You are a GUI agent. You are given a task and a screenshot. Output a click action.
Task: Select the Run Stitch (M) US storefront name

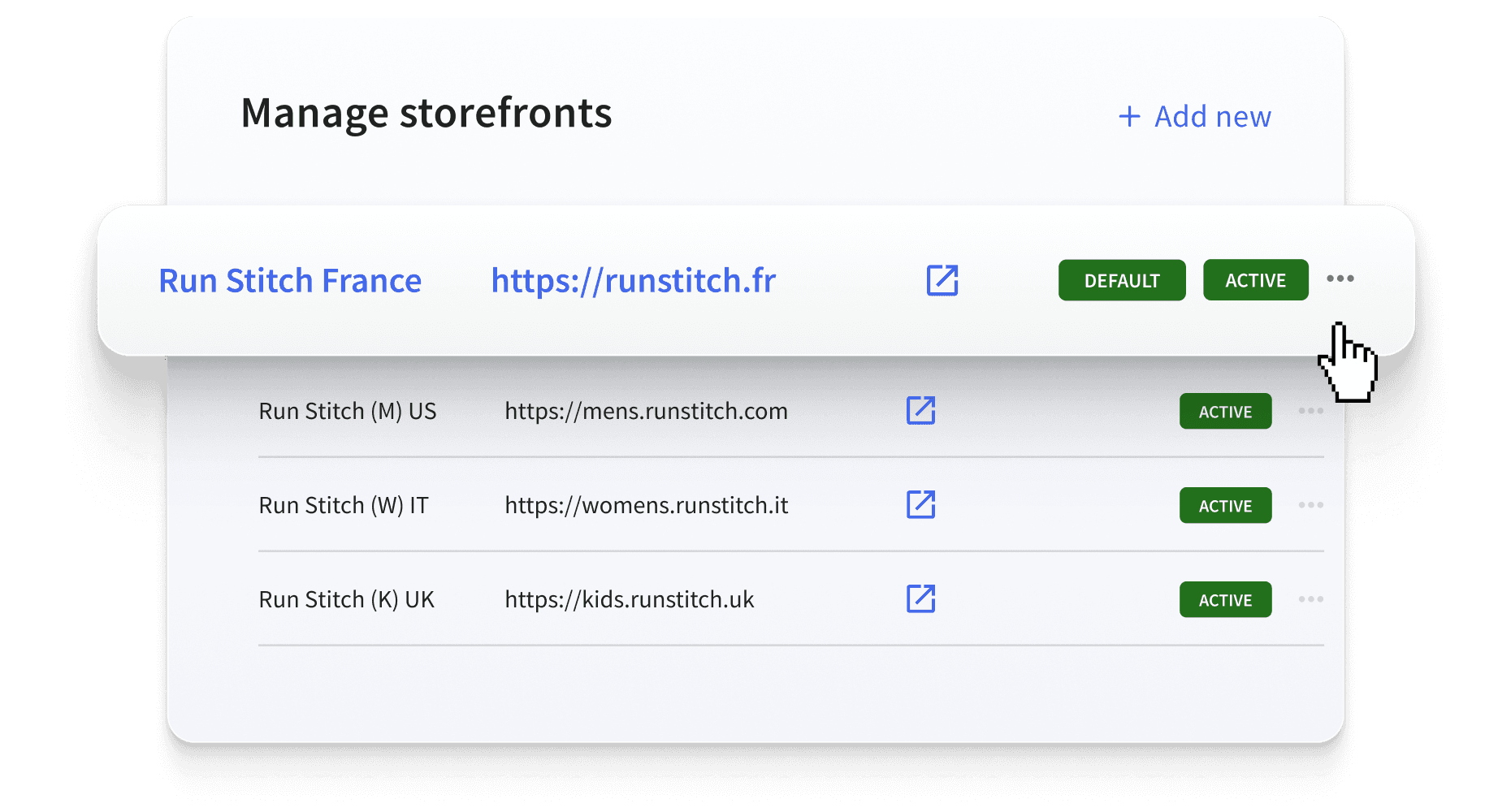click(348, 412)
